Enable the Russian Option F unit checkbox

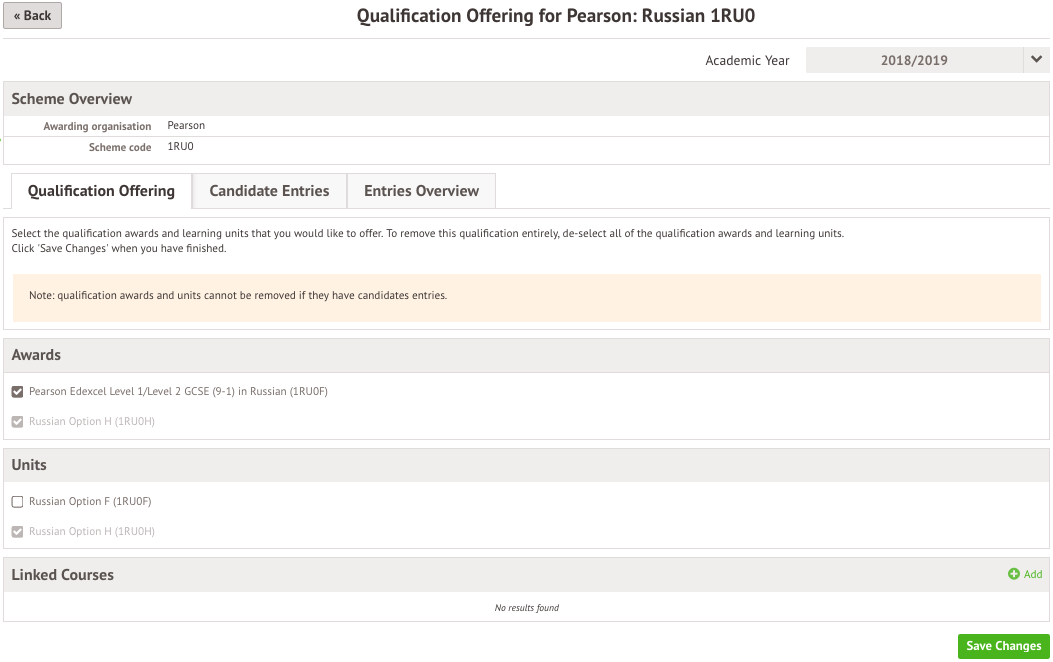tap(17, 502)
